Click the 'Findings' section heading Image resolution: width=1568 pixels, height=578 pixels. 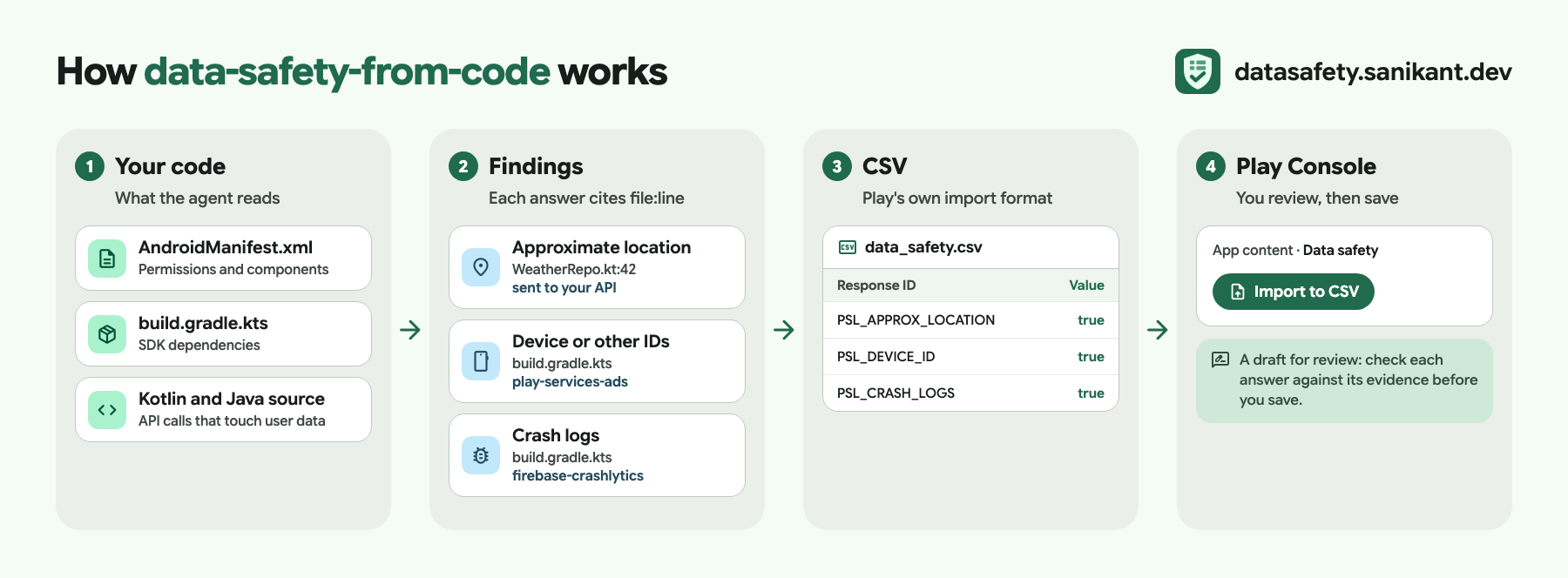536,166
